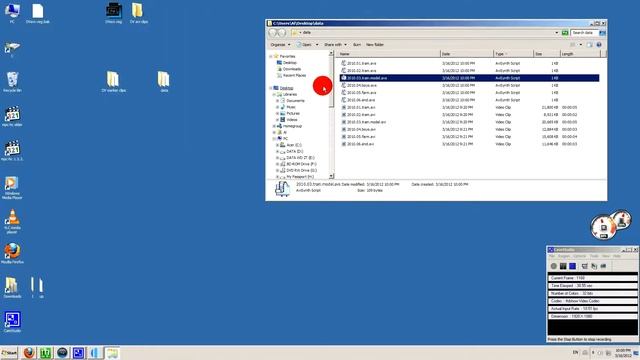Click the Explorer help icon
This screenshot has width=640, height=360.
pos(599,44)
